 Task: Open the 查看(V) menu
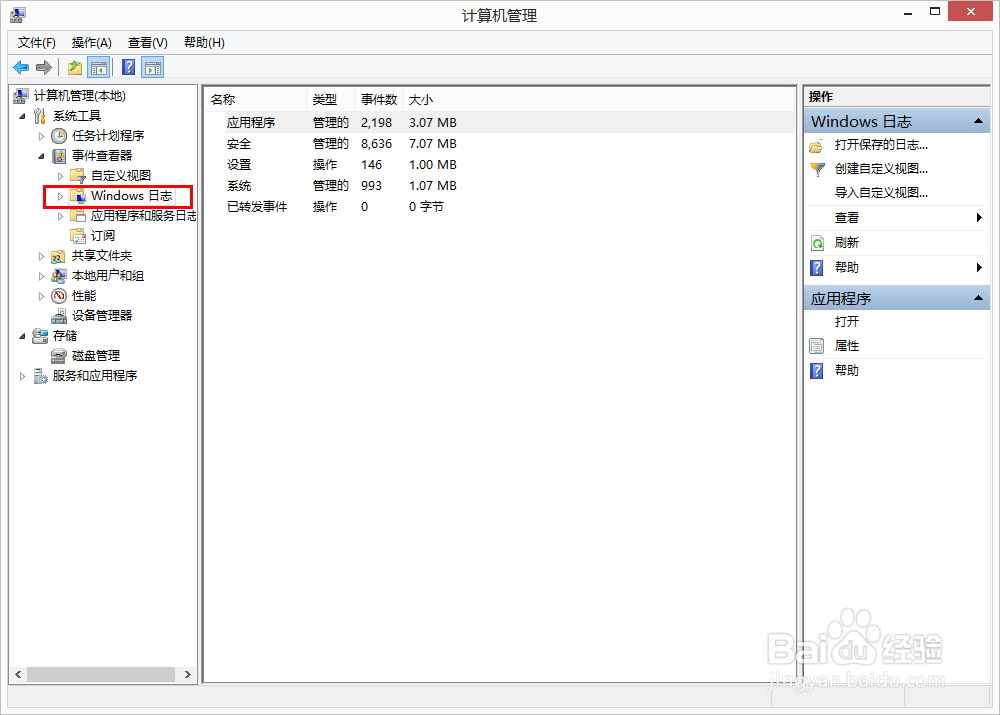(x=147, y=43)
